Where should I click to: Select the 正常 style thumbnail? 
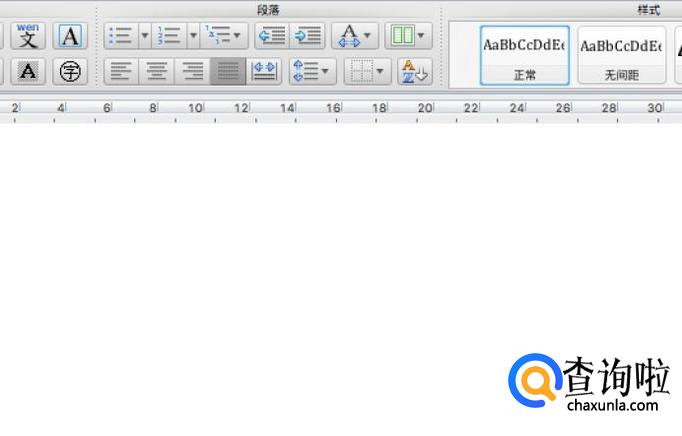click(x=525, y=55)
